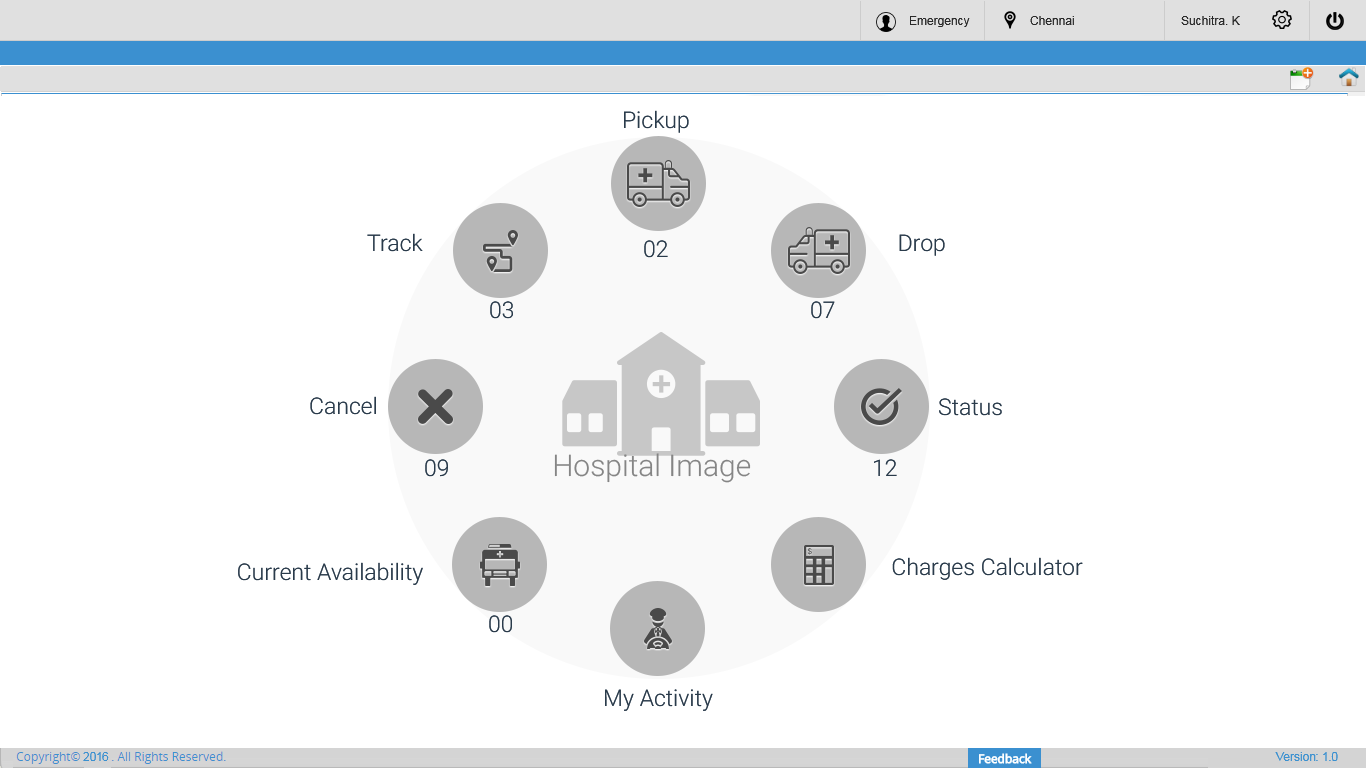The image size is (1366, 768).
Task: Open the Pickup ambulance icon
Action: (x=658, y=184)
